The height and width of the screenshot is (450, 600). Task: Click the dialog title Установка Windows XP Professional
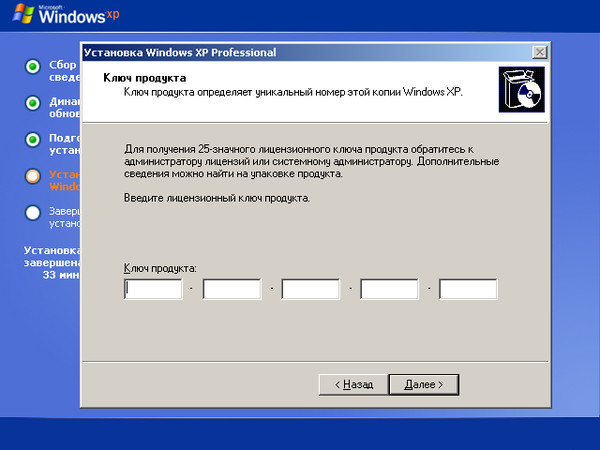[x=180, y=52]
